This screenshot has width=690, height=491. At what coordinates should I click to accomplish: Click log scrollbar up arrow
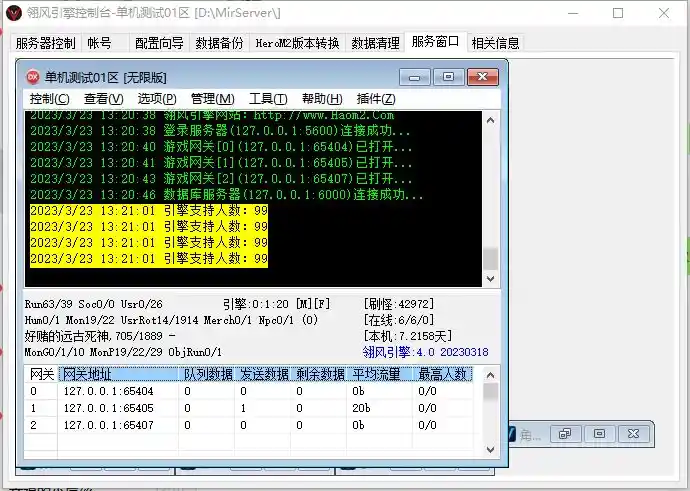491,120
